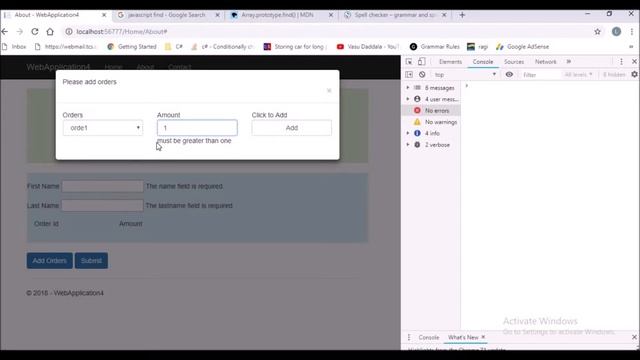Reload the page with the refresh icon

pyautogui.click(x=35, y=31)
